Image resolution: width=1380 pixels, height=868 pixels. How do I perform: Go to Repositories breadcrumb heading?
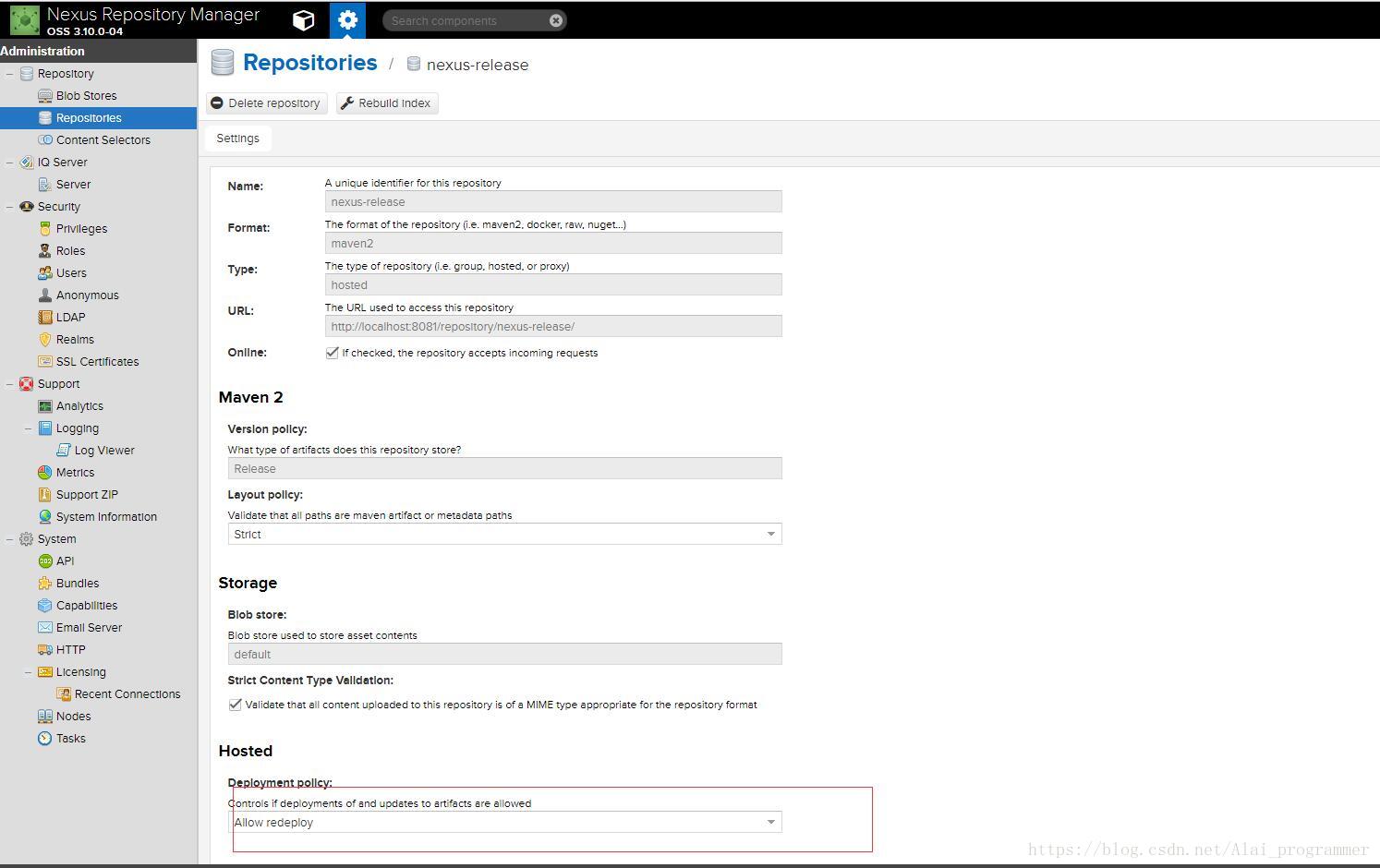309,63
